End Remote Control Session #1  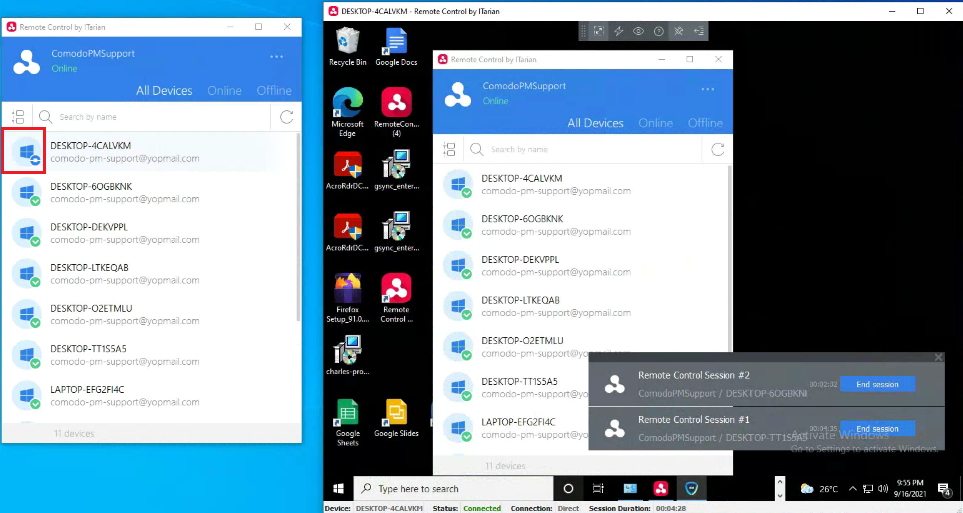coord(877,428)
